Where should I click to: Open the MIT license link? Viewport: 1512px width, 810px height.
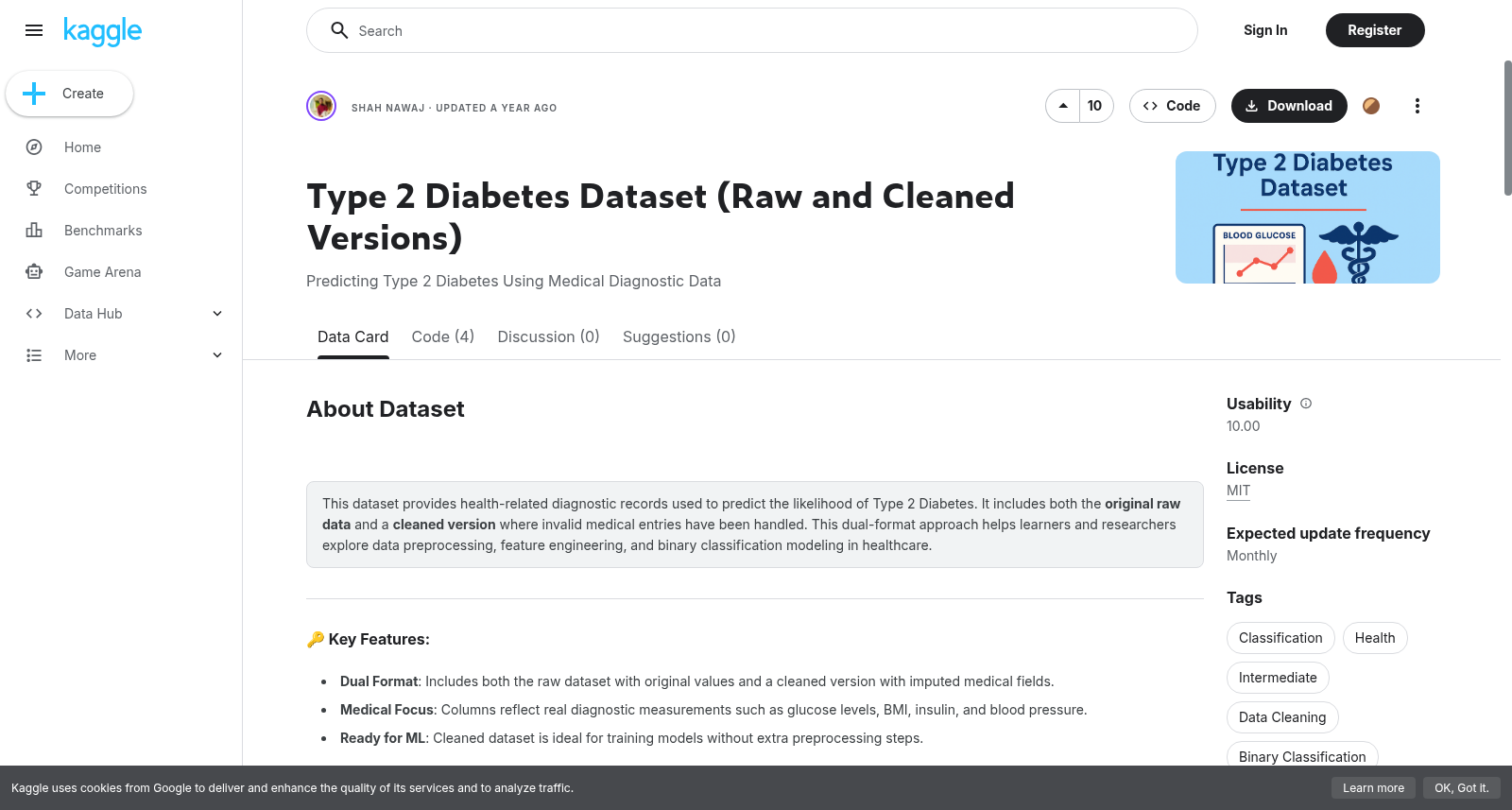[1238, 491]
